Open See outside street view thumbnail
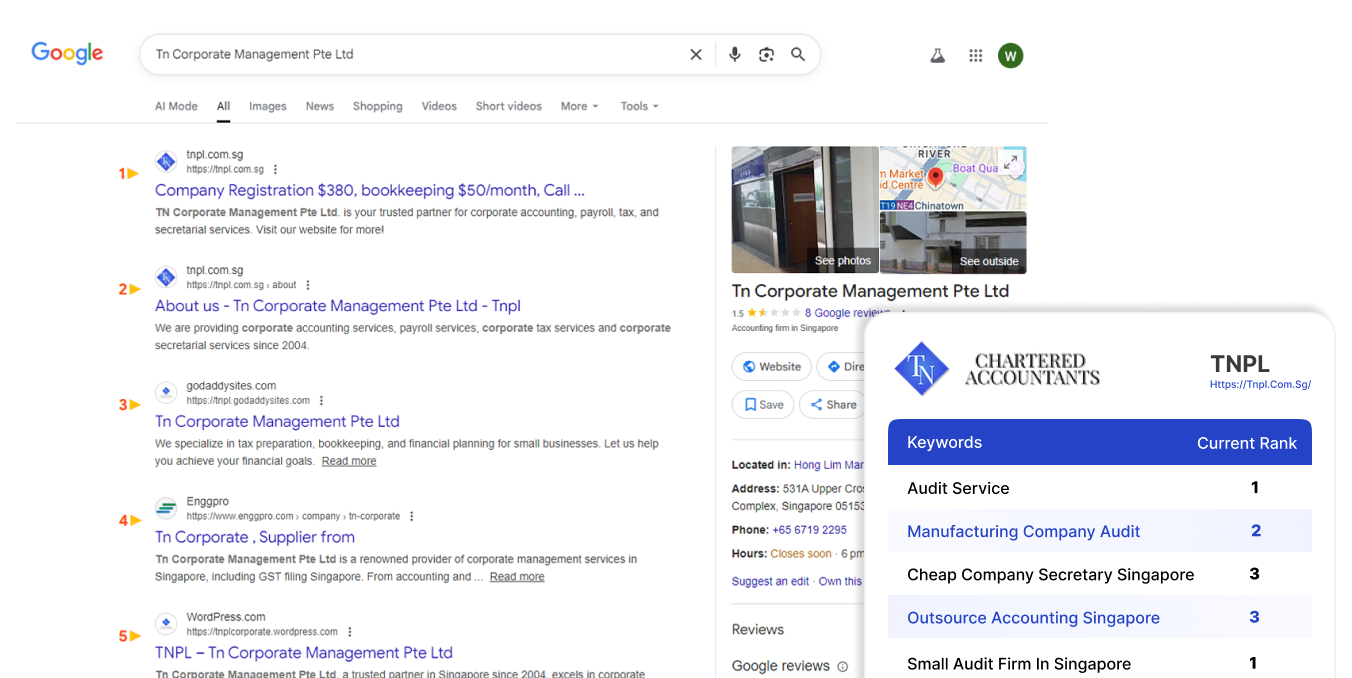Viewport: 1352px width, 678px height. click(x=953, y=242)
